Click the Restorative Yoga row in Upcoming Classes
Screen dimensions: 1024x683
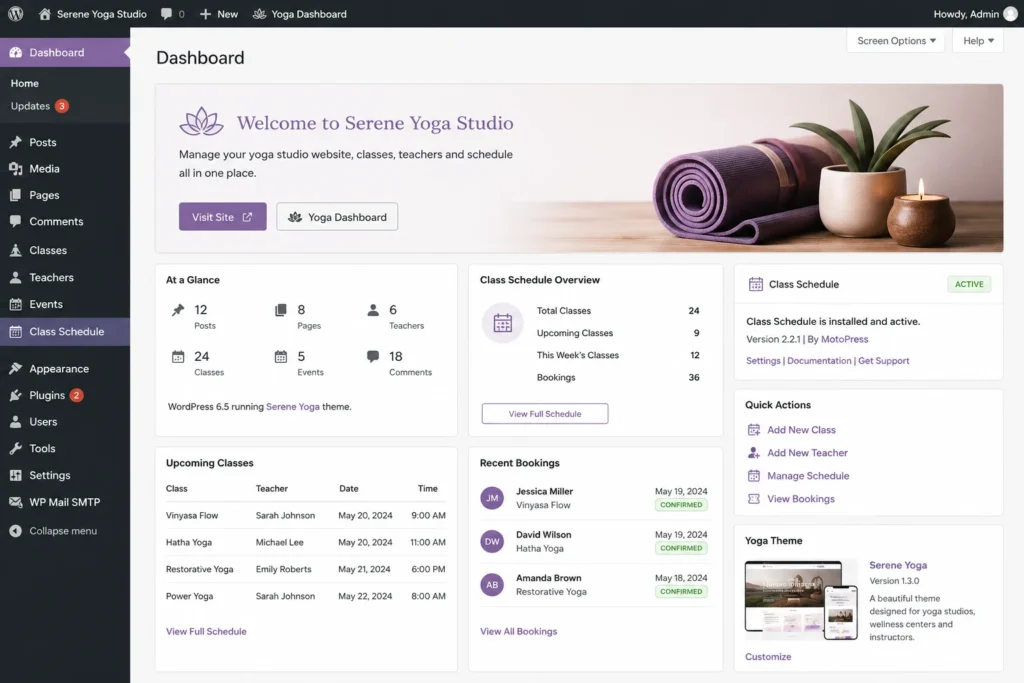click(306, 569)
